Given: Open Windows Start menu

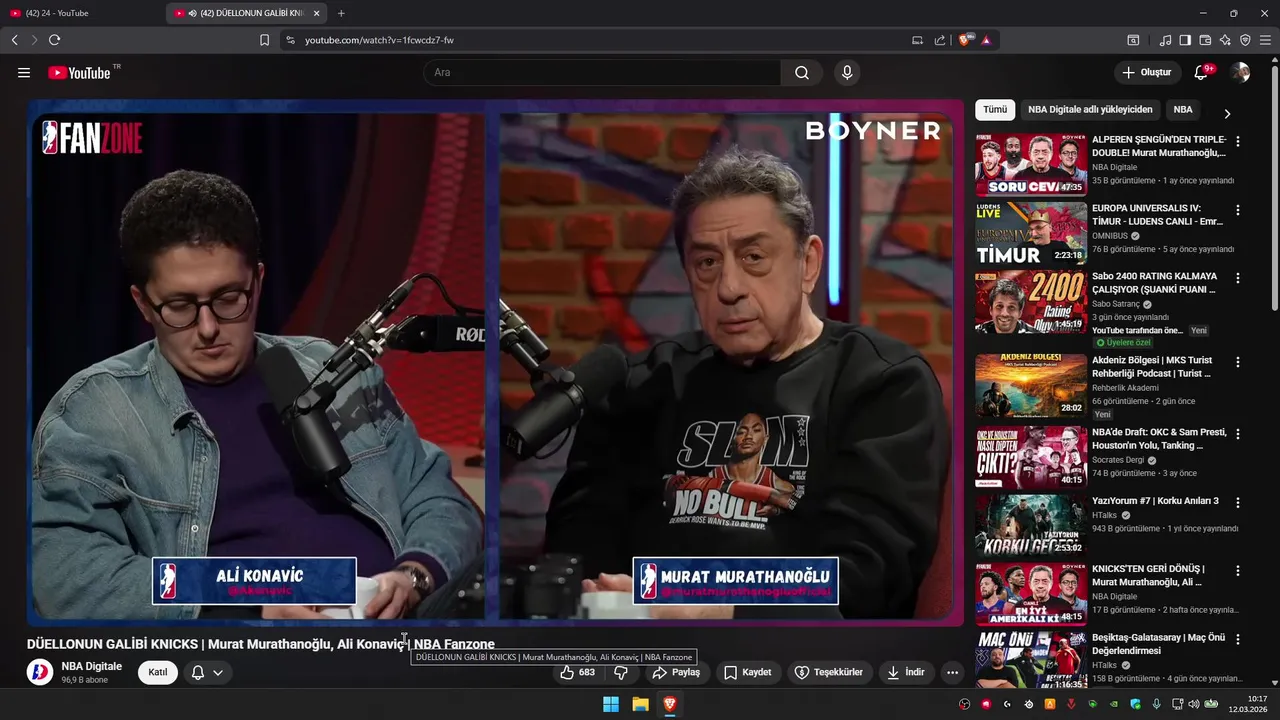Looking at the screenshot, I should 611,704.
